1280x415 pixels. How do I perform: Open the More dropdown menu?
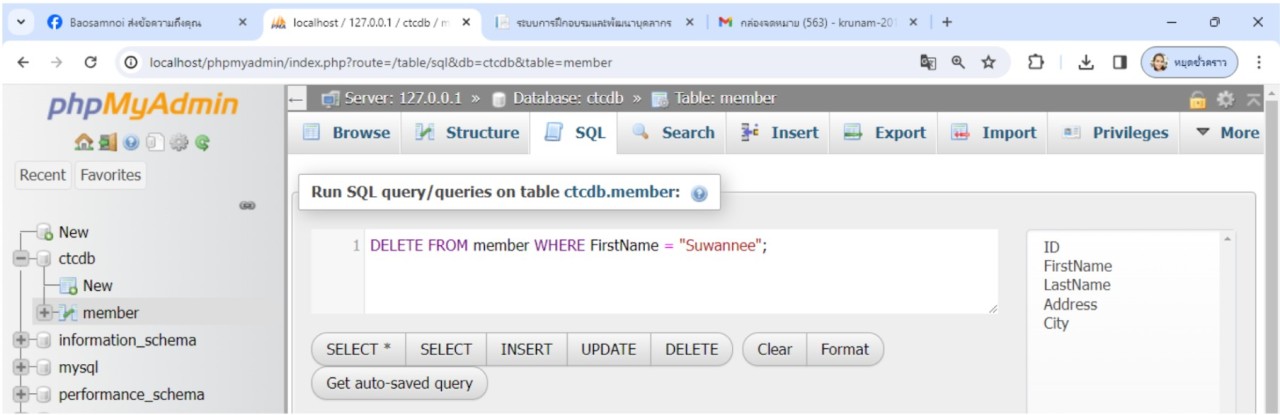tap(1227, 133)
